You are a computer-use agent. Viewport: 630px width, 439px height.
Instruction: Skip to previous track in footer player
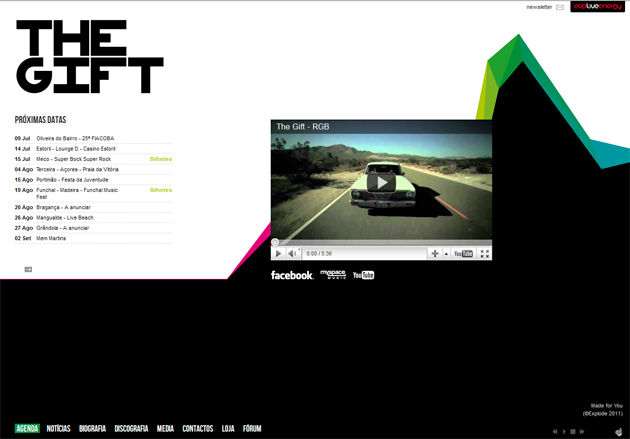click(555, 432)
